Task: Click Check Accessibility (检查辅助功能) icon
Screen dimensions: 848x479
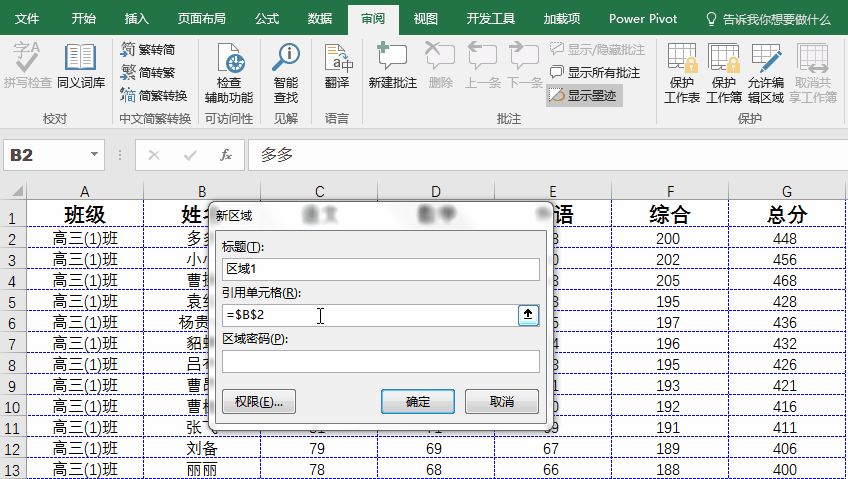Action: (x=229, y=74)
